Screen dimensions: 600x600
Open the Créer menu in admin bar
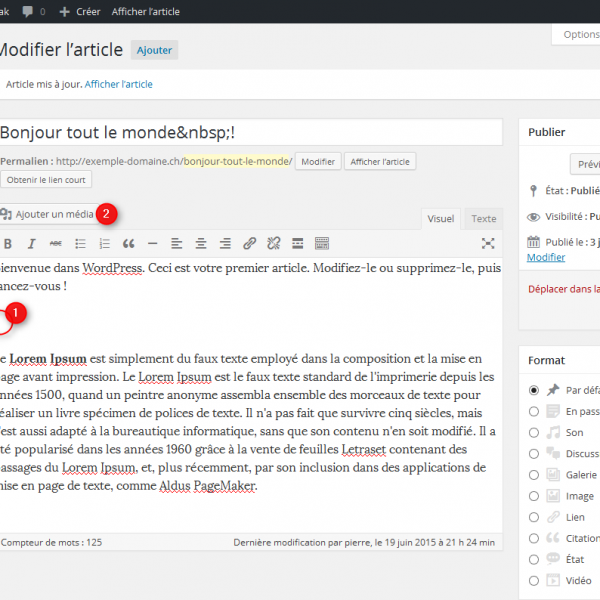[x=80, y=12]
